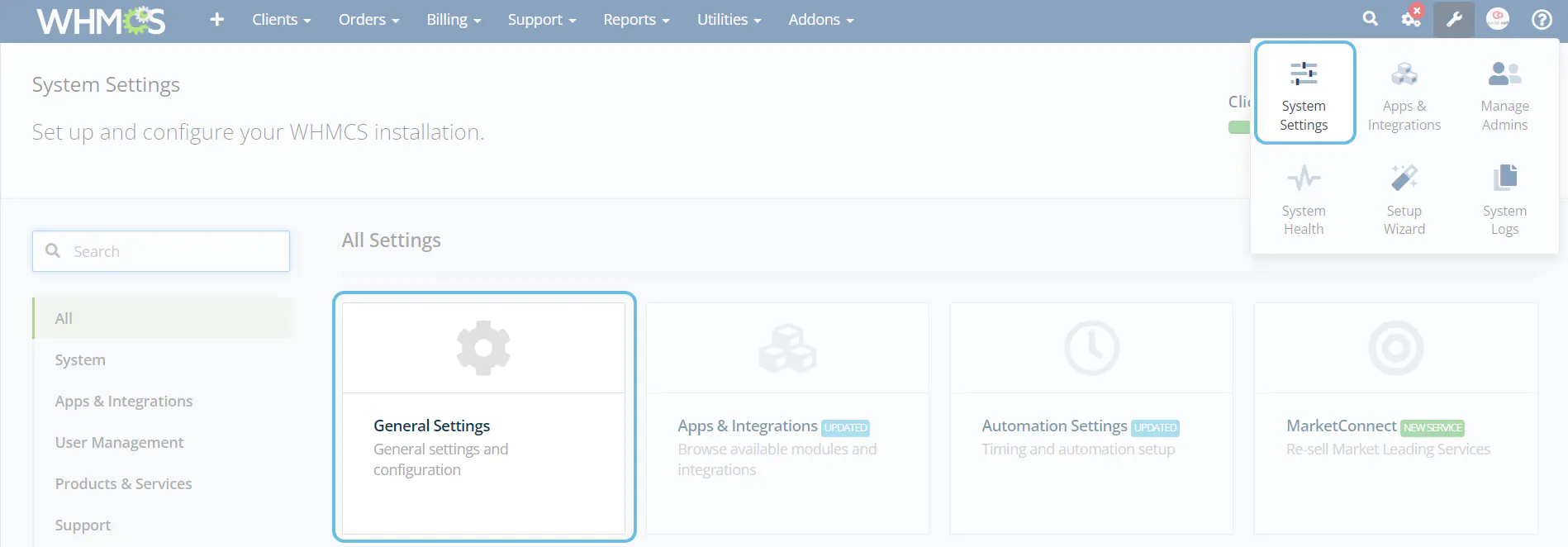Open the help question mark icon
This screenshot has width=1568, height=547.
(x=1542, y=19)
